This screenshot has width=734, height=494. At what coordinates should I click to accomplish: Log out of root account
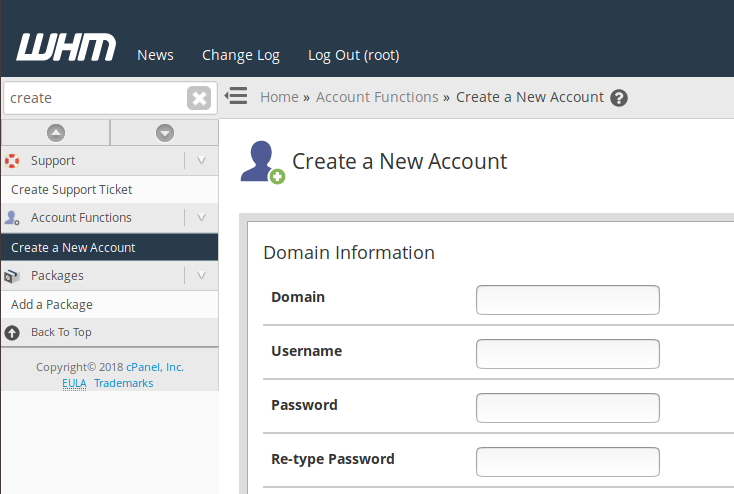[x=353, y=55]
